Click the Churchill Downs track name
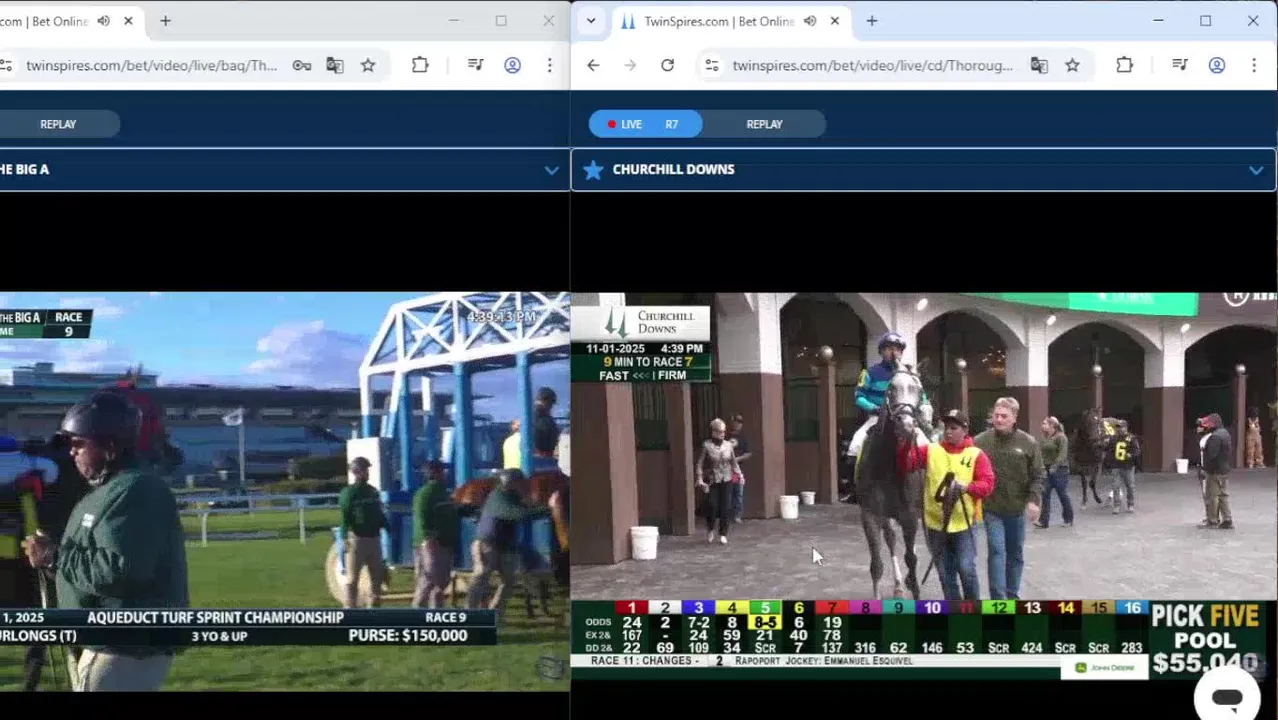 click(x=673, y=169)
